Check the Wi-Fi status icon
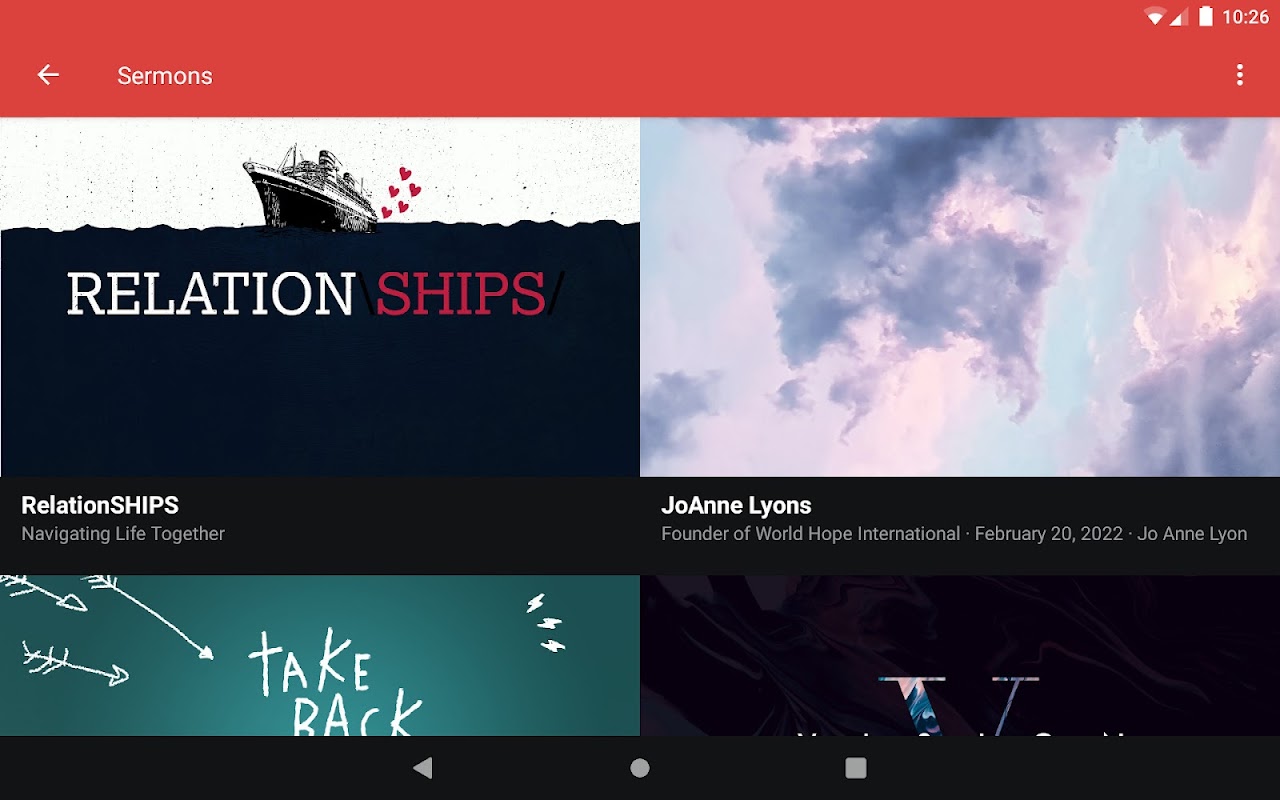1280x800 pixels. point(1156,17)
